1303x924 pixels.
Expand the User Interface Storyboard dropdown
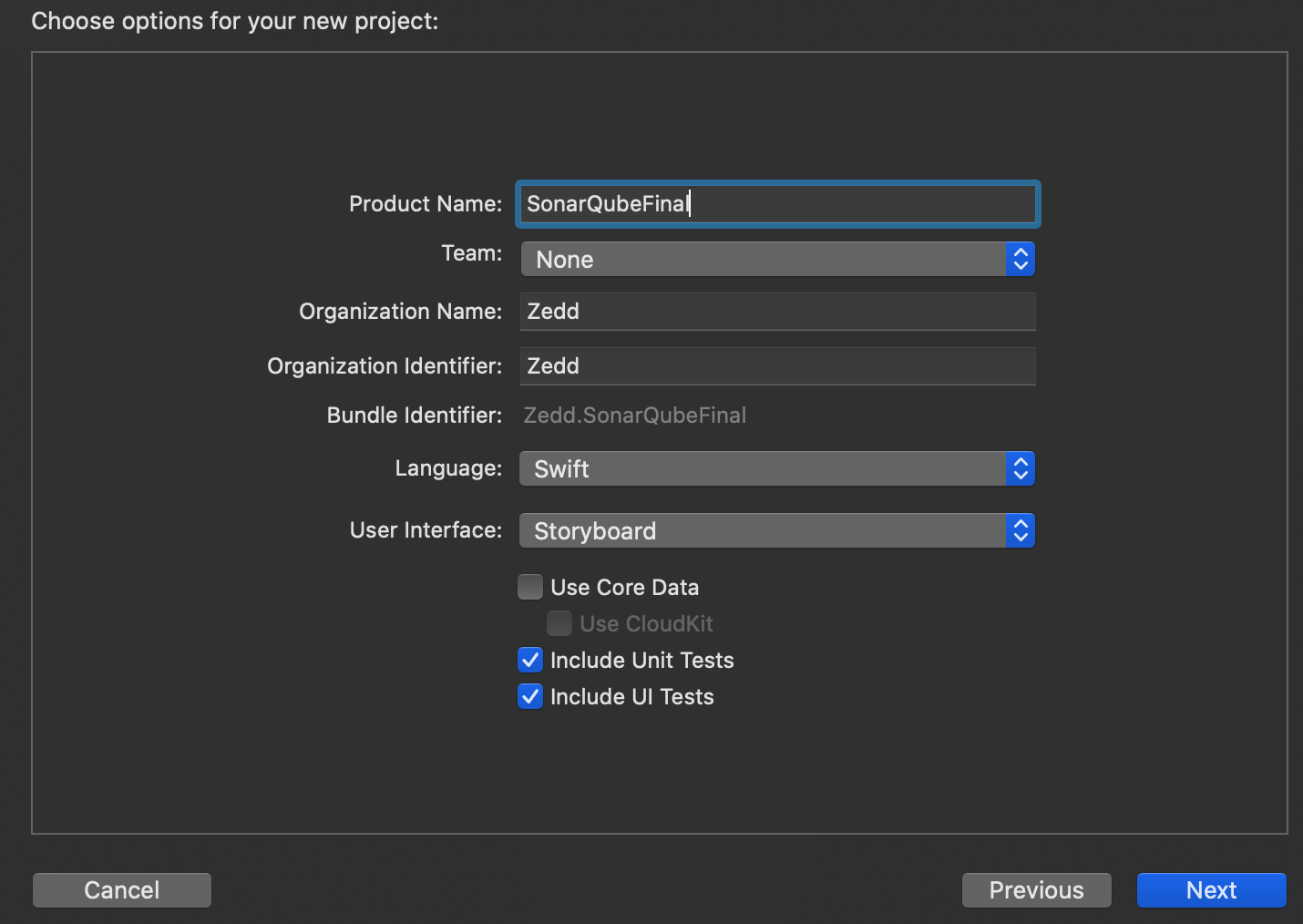pyautogui.click(x=765, y=531)
